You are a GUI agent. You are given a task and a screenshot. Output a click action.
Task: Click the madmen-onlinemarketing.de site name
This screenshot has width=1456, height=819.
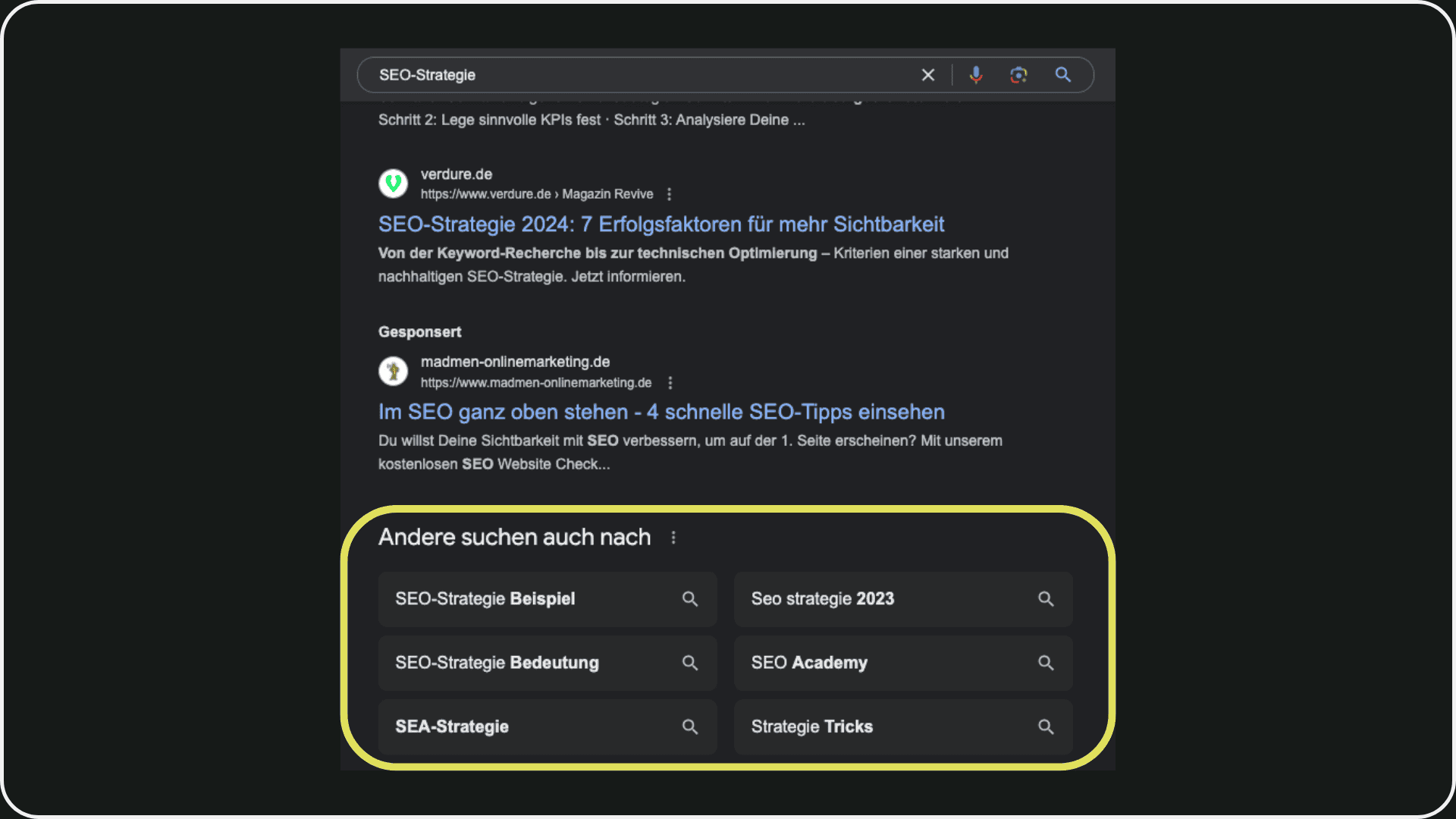tap(515, 362)
